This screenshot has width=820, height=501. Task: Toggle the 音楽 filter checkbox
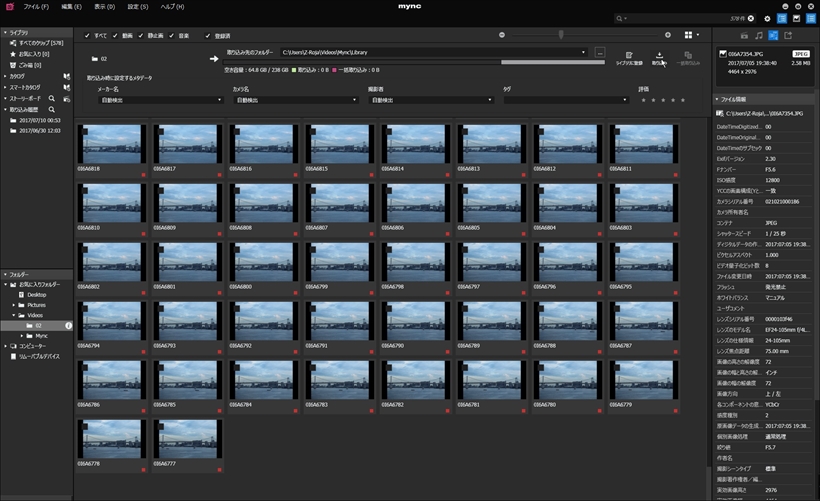point(172,36)
